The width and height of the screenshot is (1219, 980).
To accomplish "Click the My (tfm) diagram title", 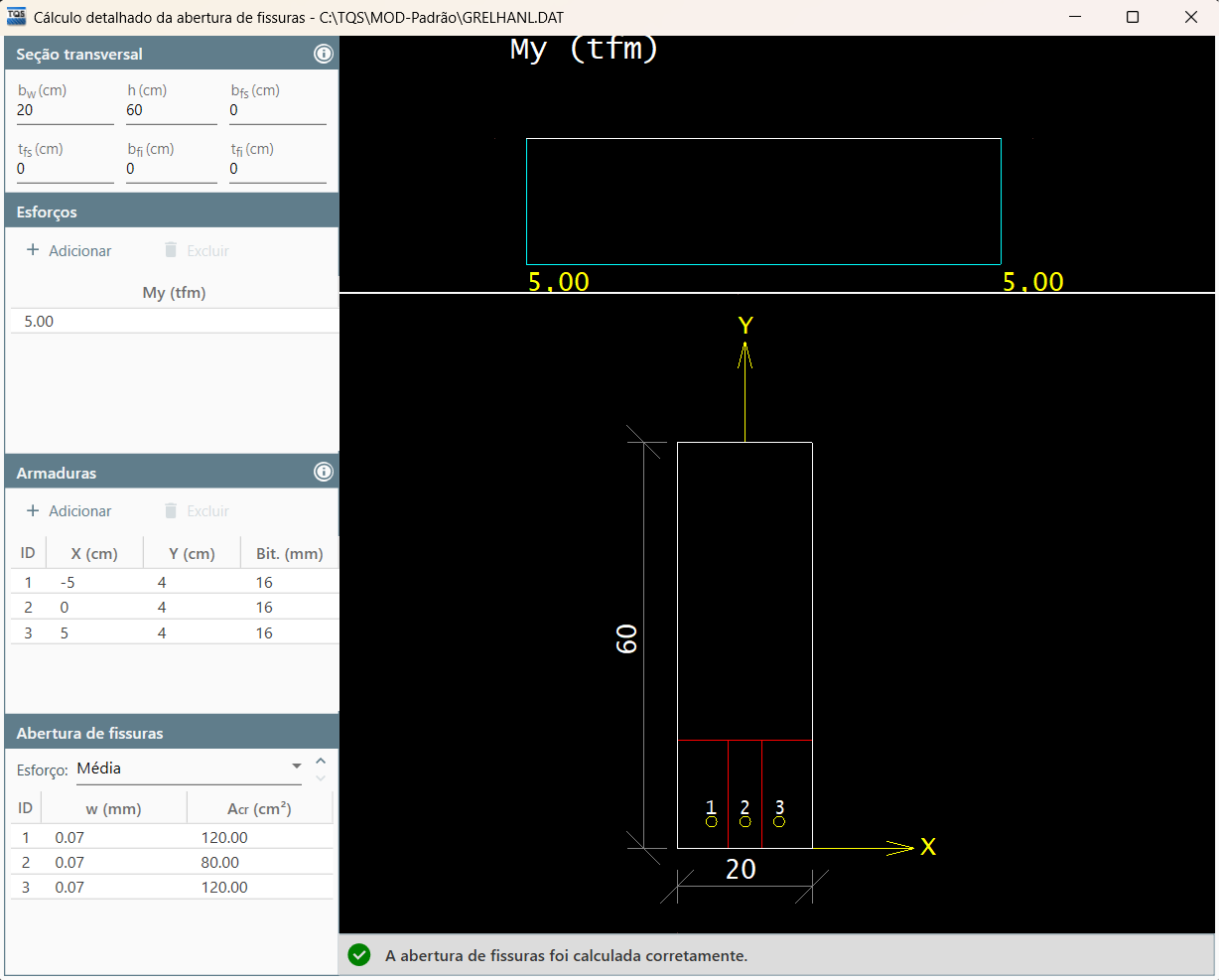I will [x=585, y=48].
